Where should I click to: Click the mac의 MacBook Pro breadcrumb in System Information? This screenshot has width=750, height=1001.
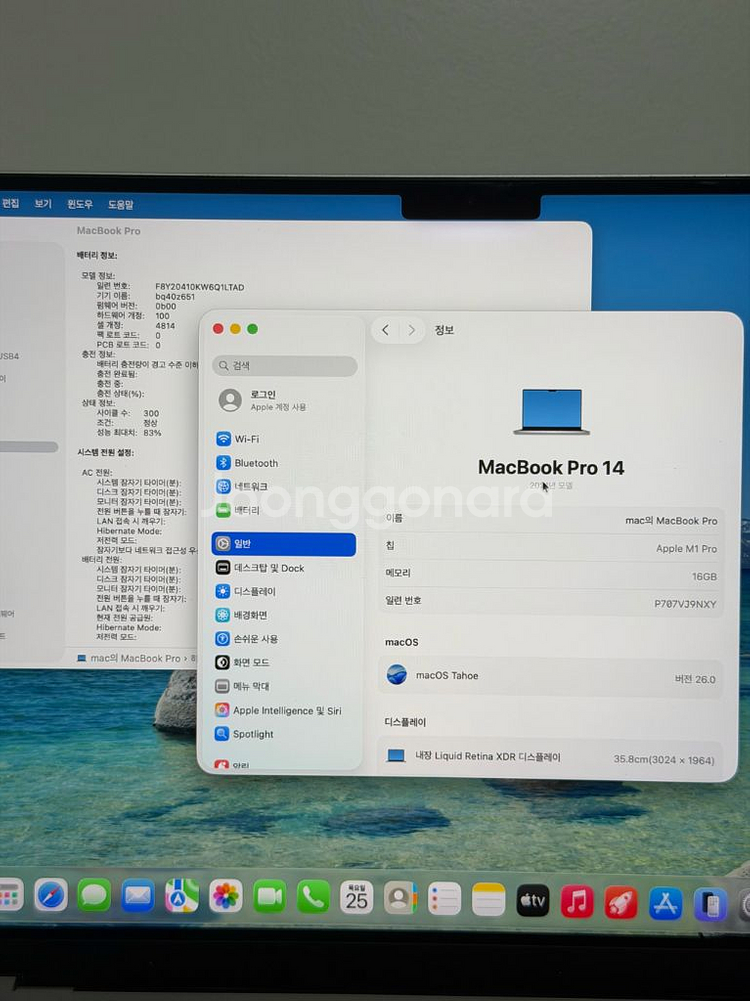pyautogui.click(x=135, y=658)
